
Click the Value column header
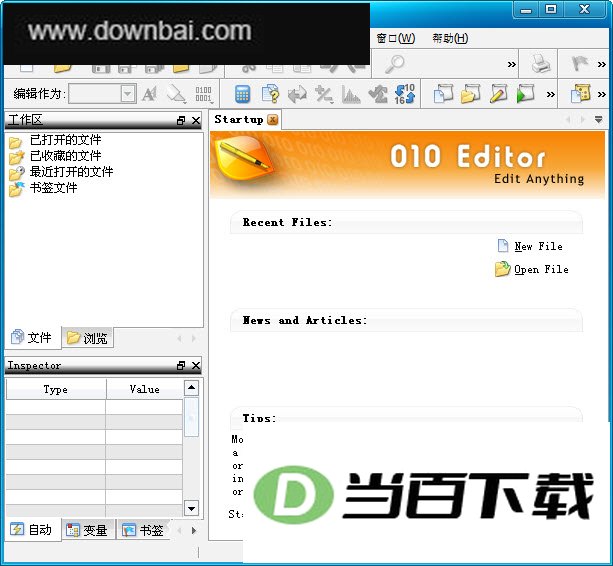pyautogui.click(x=144, y=389)
